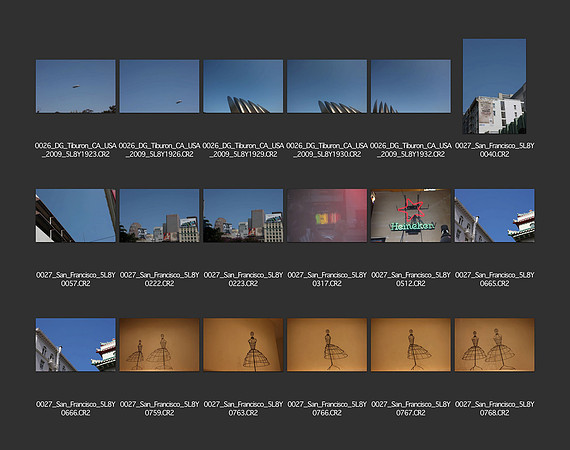Click filename ending _2009_5L8Y1923.CR2
This screenshot has width=570, height=450.
click(x=76, y=150)
